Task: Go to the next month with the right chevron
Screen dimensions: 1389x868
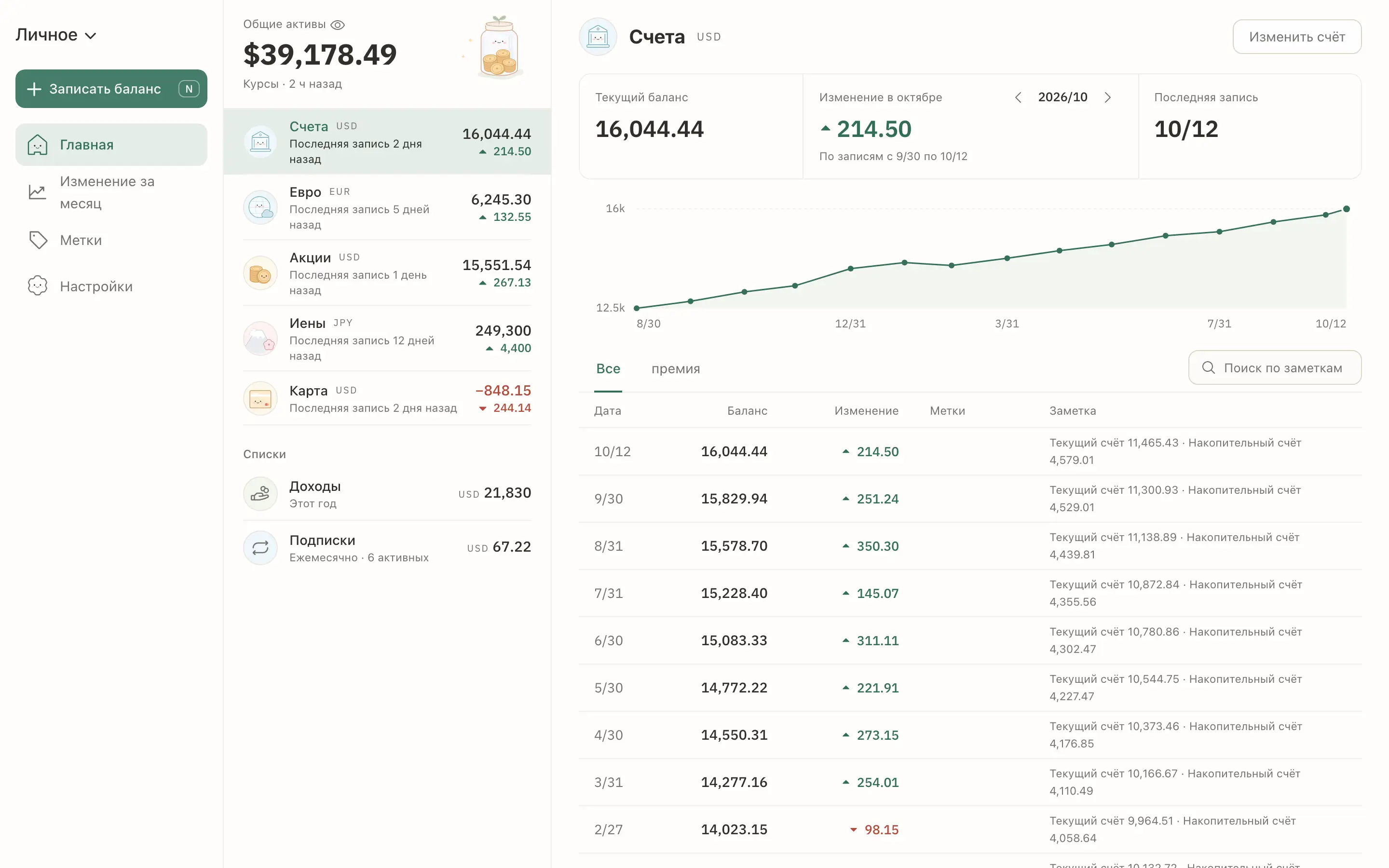Action: click(x=1107, y=97)
